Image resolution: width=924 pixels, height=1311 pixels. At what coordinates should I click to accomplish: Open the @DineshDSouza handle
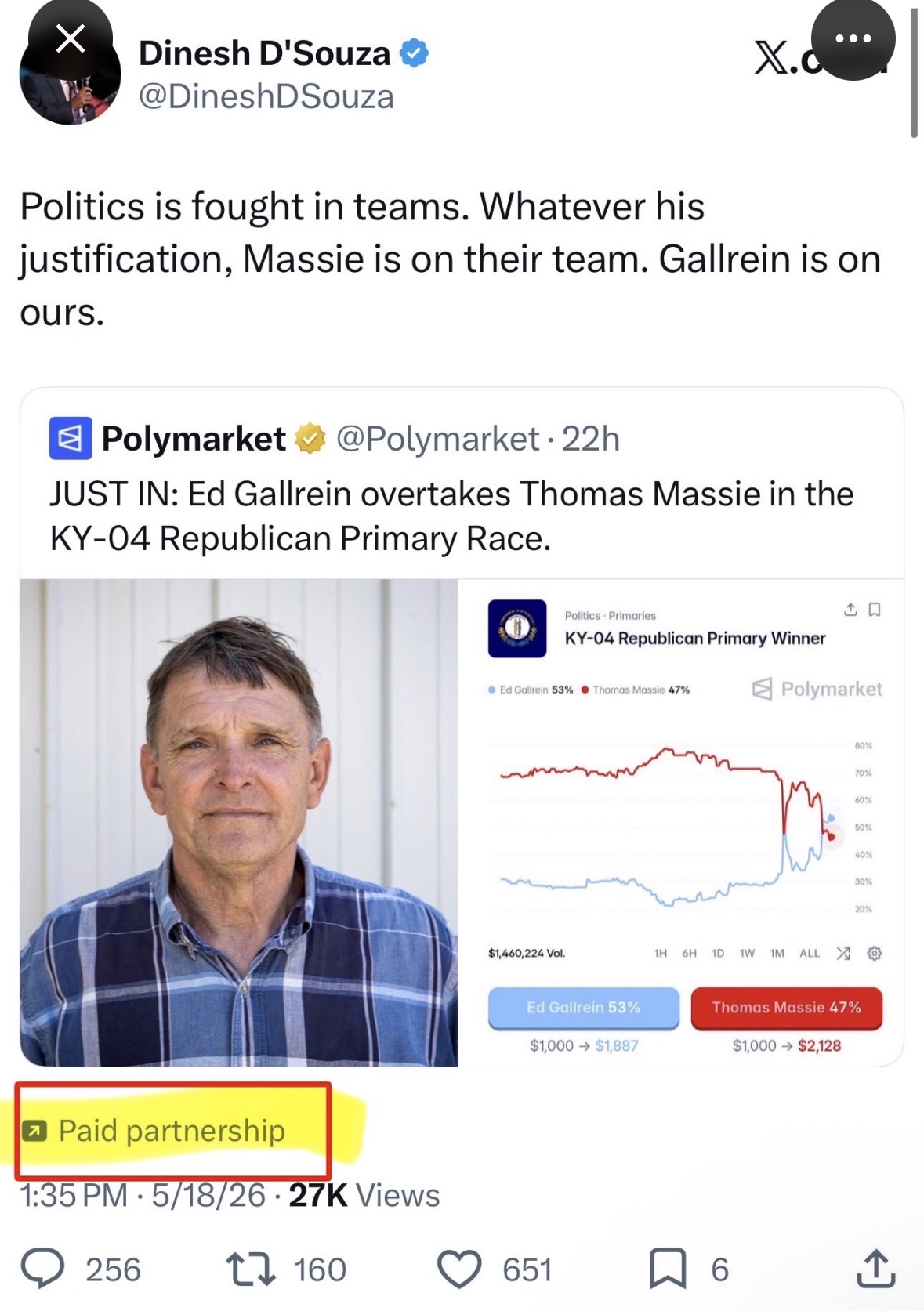point(266,97)
